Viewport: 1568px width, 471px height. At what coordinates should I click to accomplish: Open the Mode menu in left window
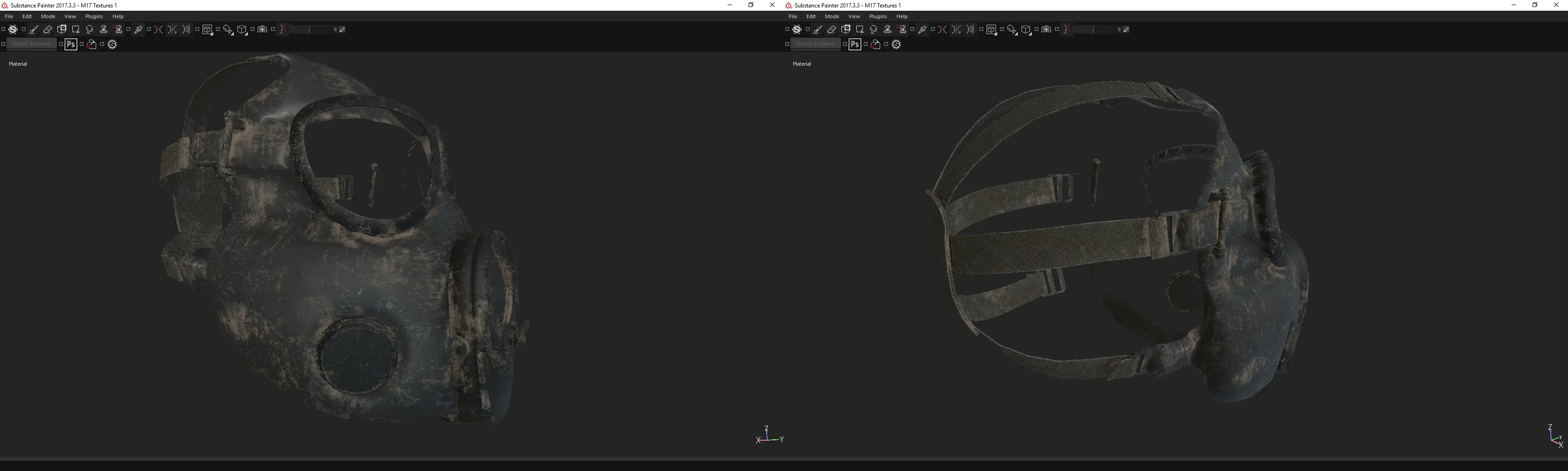(x=48, y=16)
